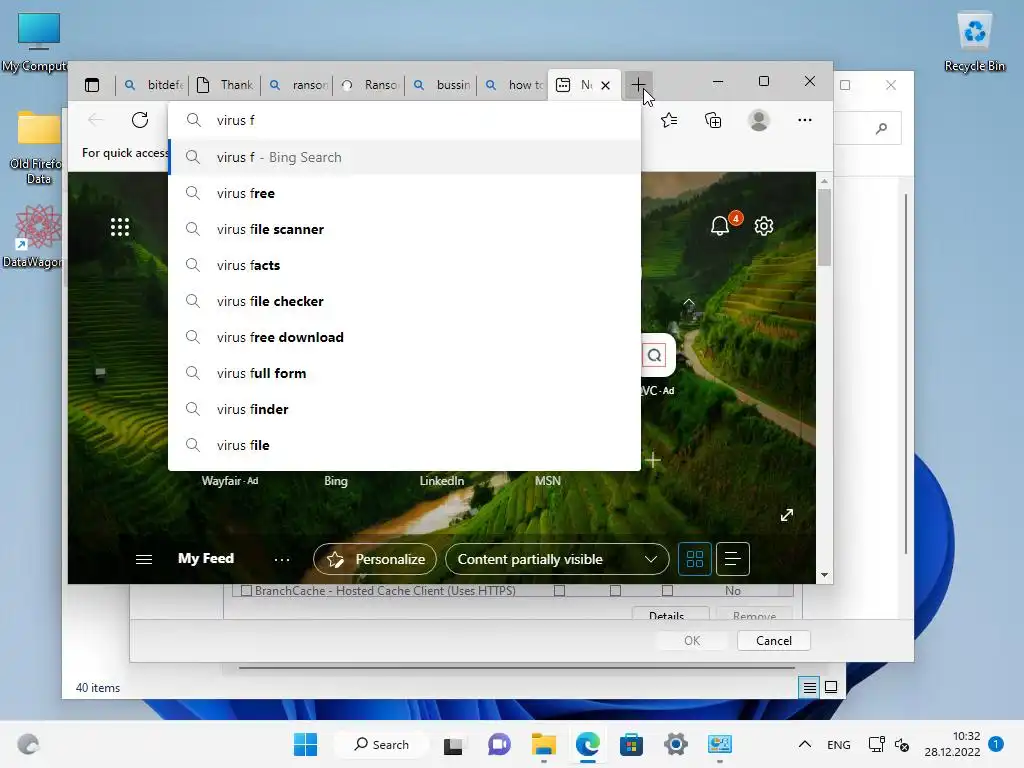Open a new tab with plus button

637,84
